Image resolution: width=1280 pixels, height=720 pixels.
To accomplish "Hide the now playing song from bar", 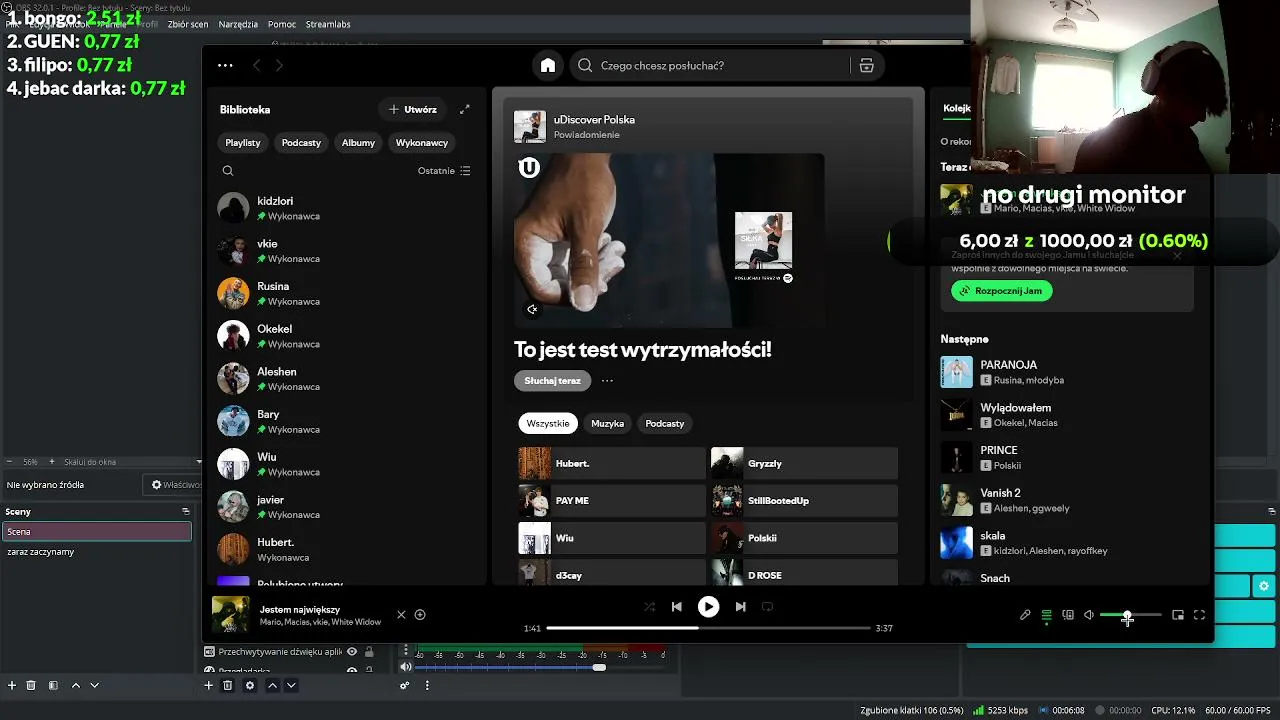I will coord(401,615).
